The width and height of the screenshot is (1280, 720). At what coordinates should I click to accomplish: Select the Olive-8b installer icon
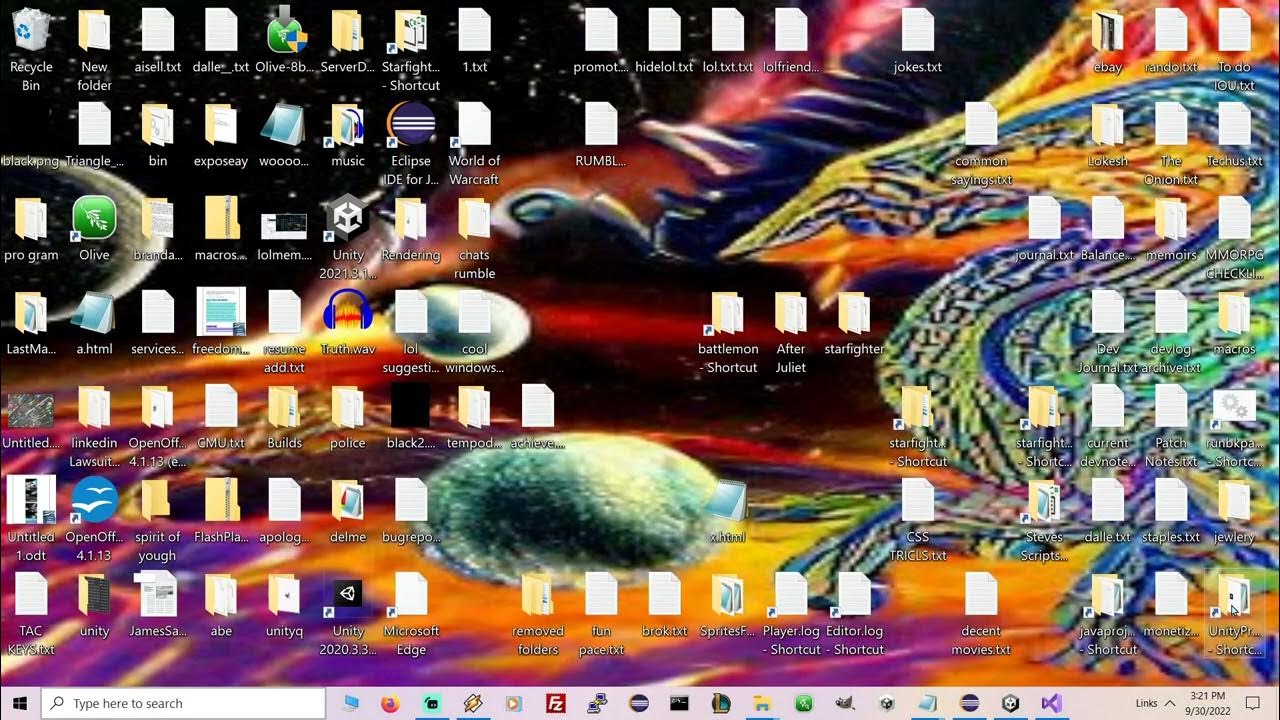(x=286, y=30)
